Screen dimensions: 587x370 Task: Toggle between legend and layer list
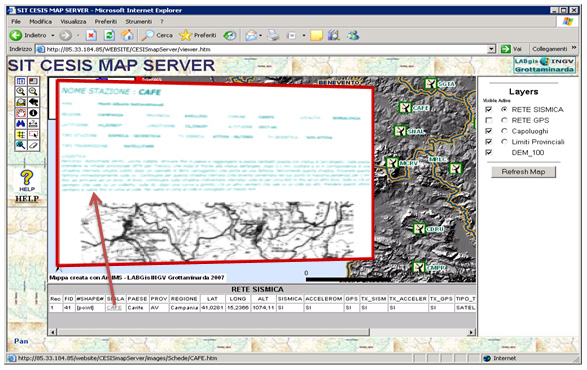(x=21, y=81)
